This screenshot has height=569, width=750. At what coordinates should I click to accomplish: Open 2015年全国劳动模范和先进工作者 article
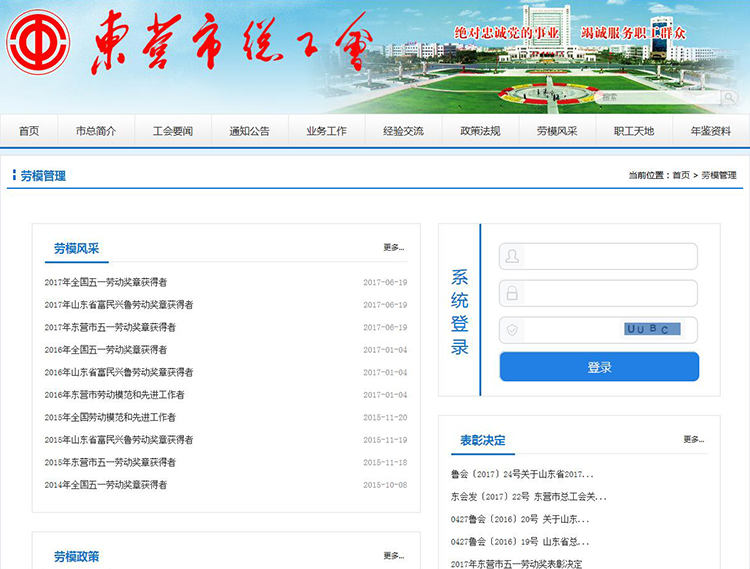click(110, 417)
